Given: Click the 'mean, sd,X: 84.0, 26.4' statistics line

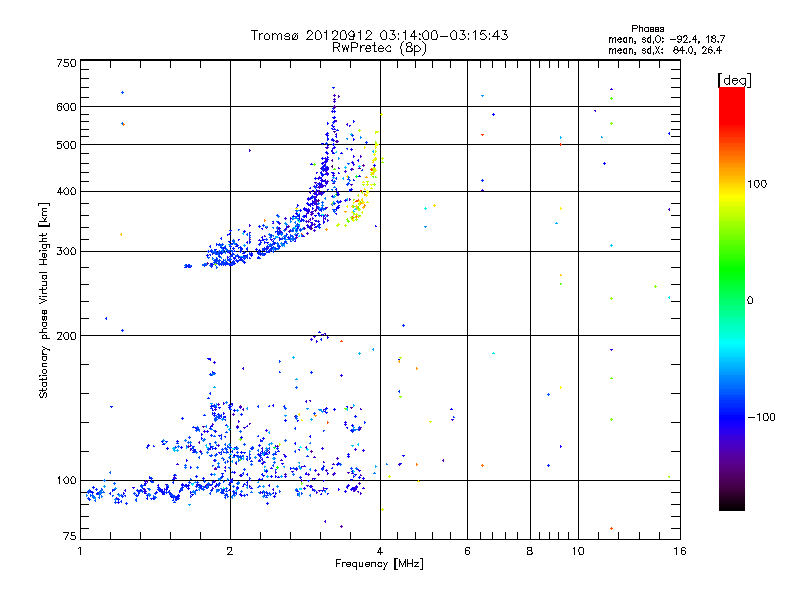Looking at the screenshot, I should point(665,50).
